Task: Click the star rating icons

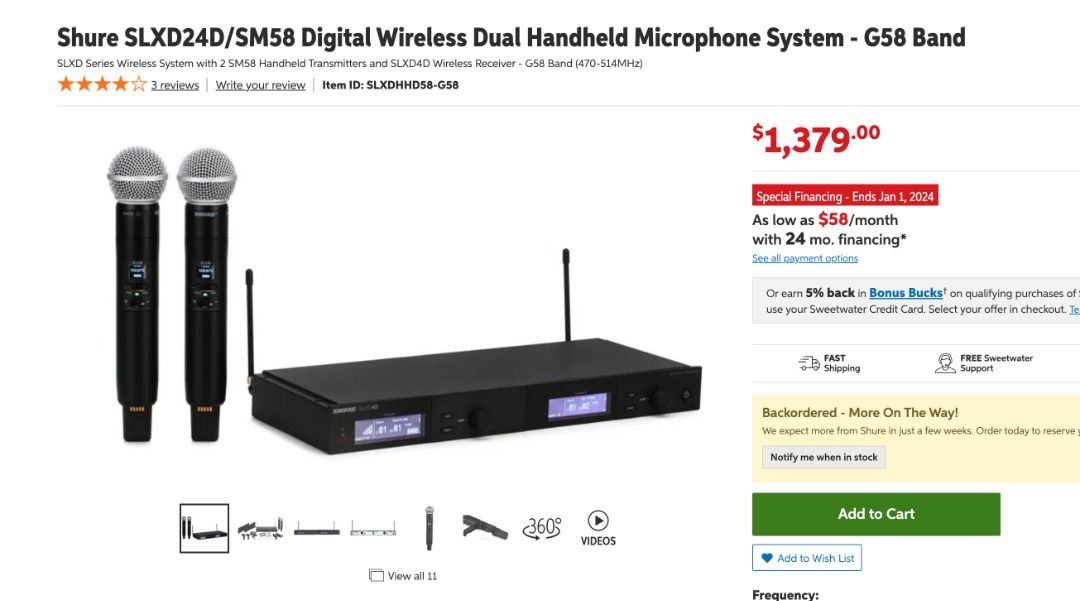Action: (102, 85)
